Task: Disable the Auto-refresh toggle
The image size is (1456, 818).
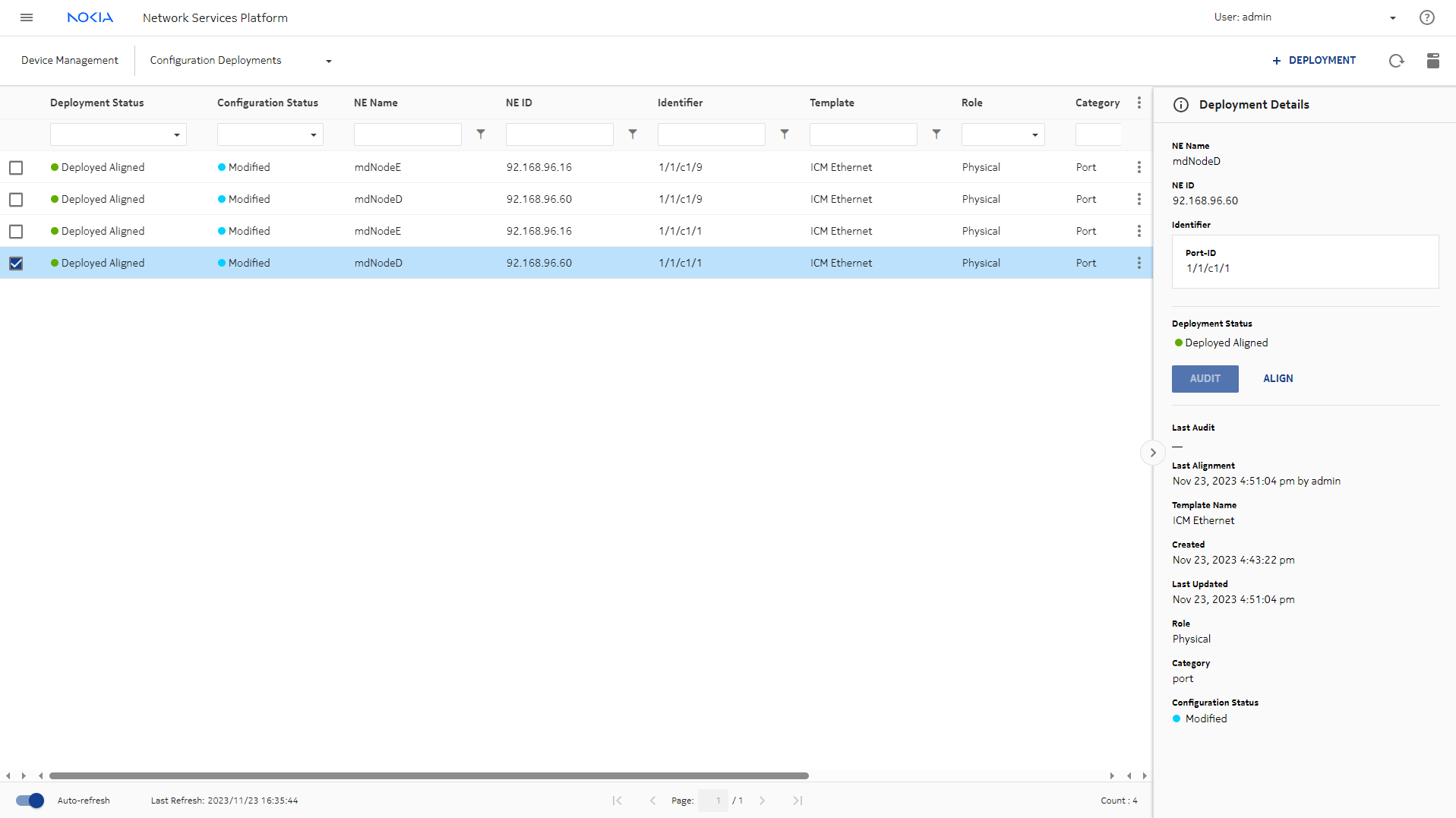Action: pos(30,801)
